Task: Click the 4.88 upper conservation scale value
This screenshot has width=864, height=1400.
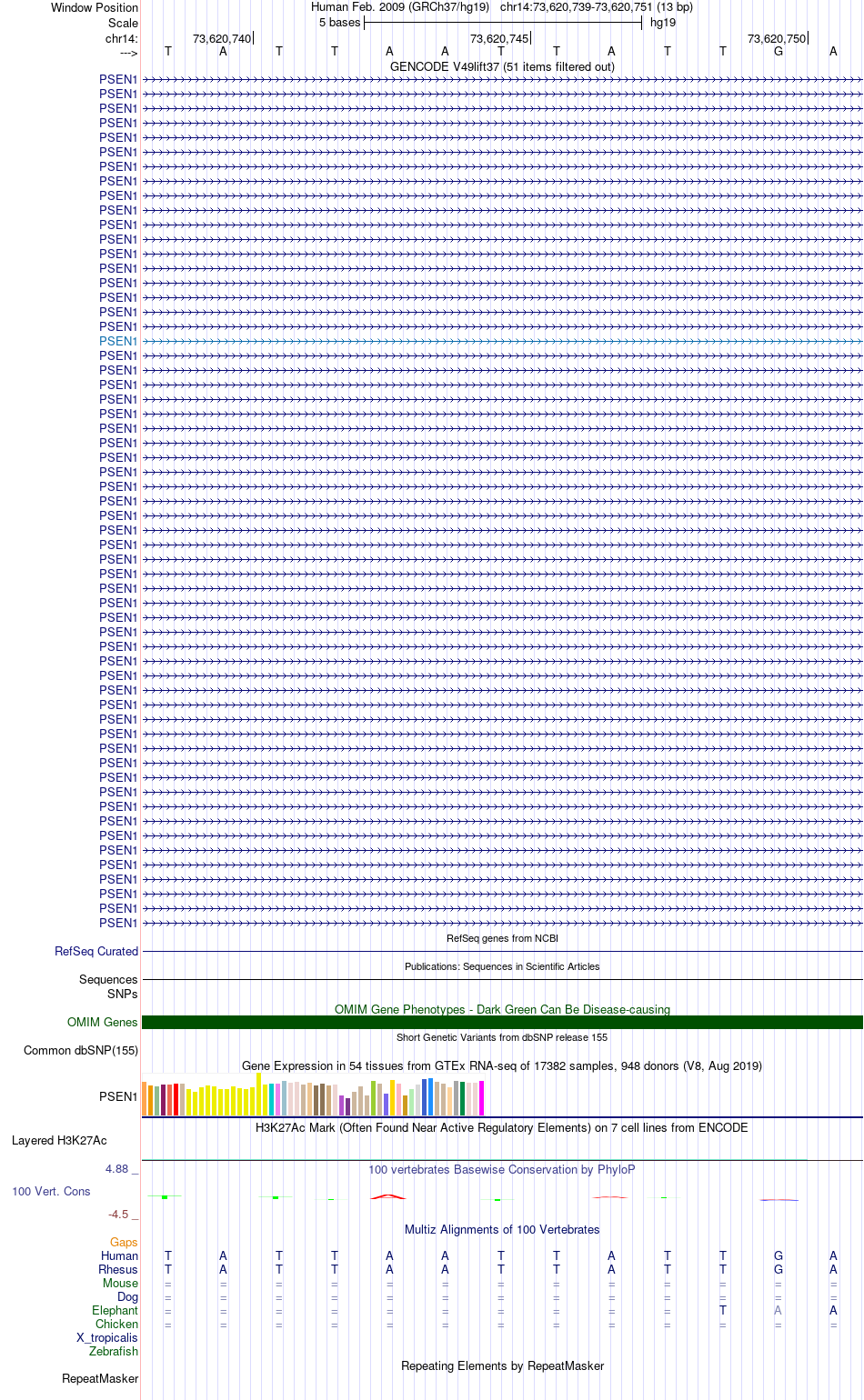Action: 122,1168
